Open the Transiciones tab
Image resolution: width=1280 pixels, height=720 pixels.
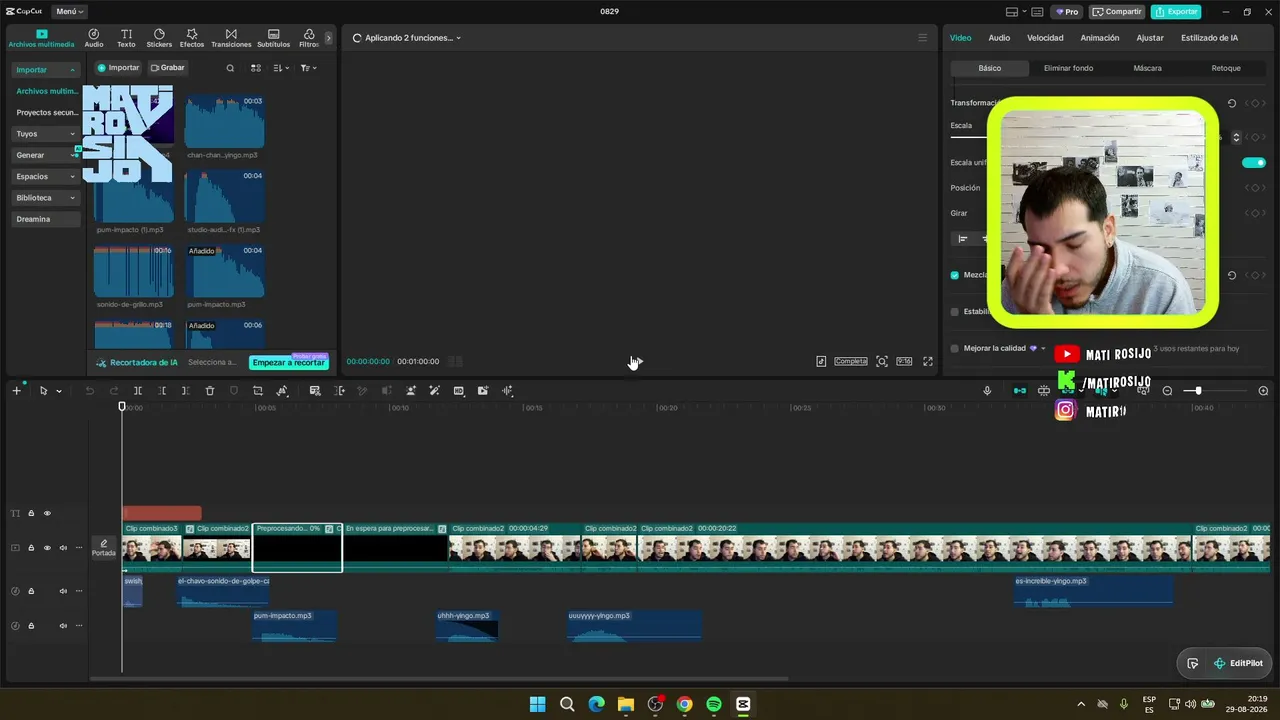(231, 38)
